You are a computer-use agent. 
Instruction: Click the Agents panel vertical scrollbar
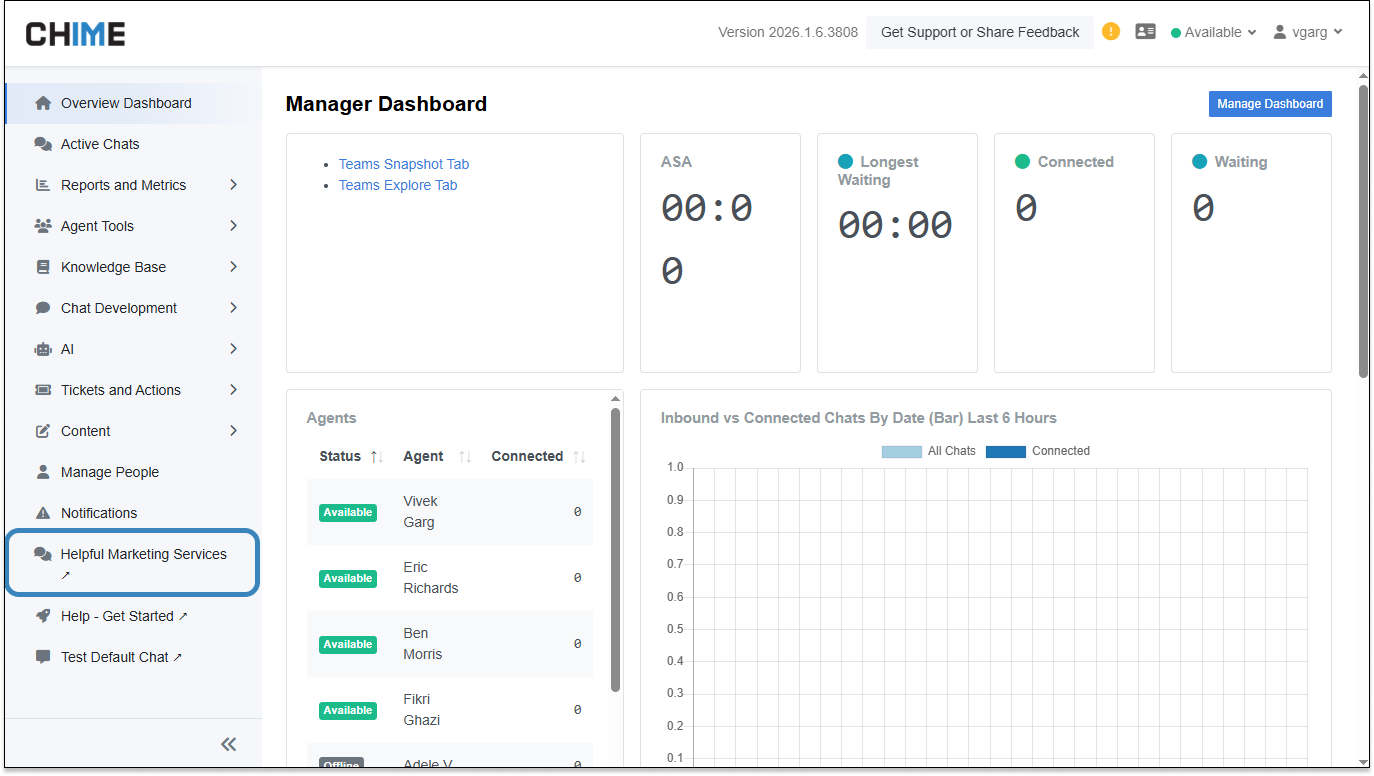(615, 550)
